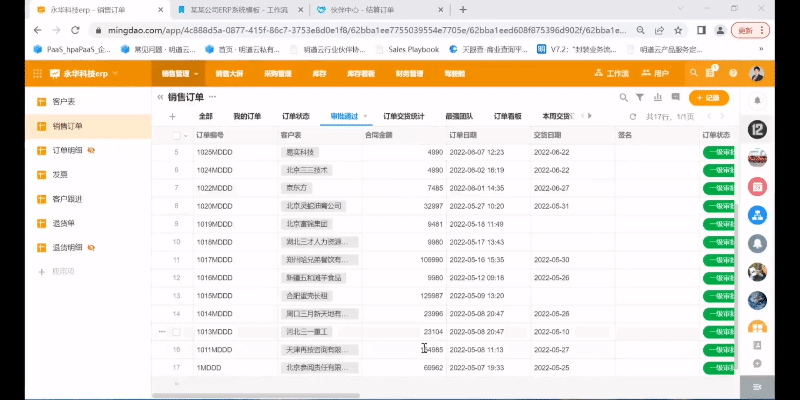The image size is (800, 400).
Task: Open the 工作流 link in header
Action: pos(611,73)
